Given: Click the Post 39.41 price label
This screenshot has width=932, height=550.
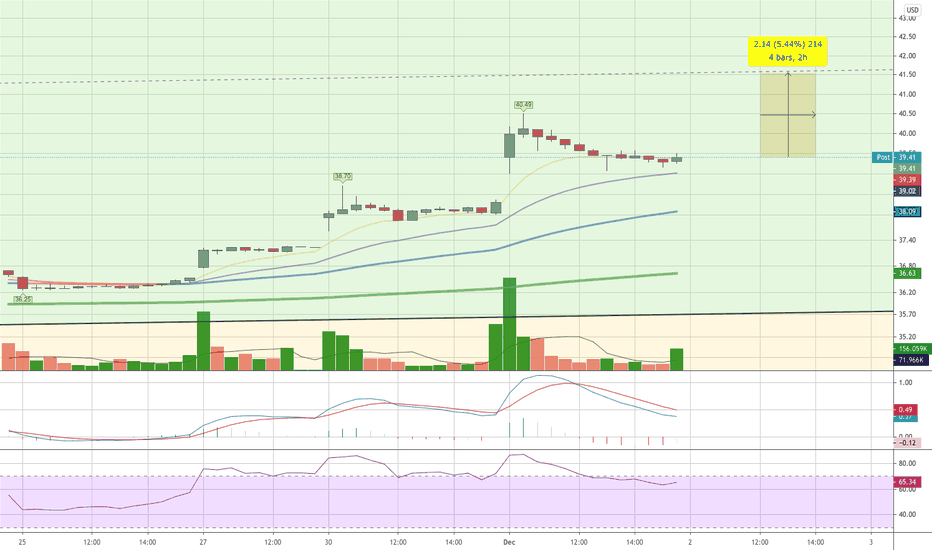Looking at the screenshot, I should 896,157.
